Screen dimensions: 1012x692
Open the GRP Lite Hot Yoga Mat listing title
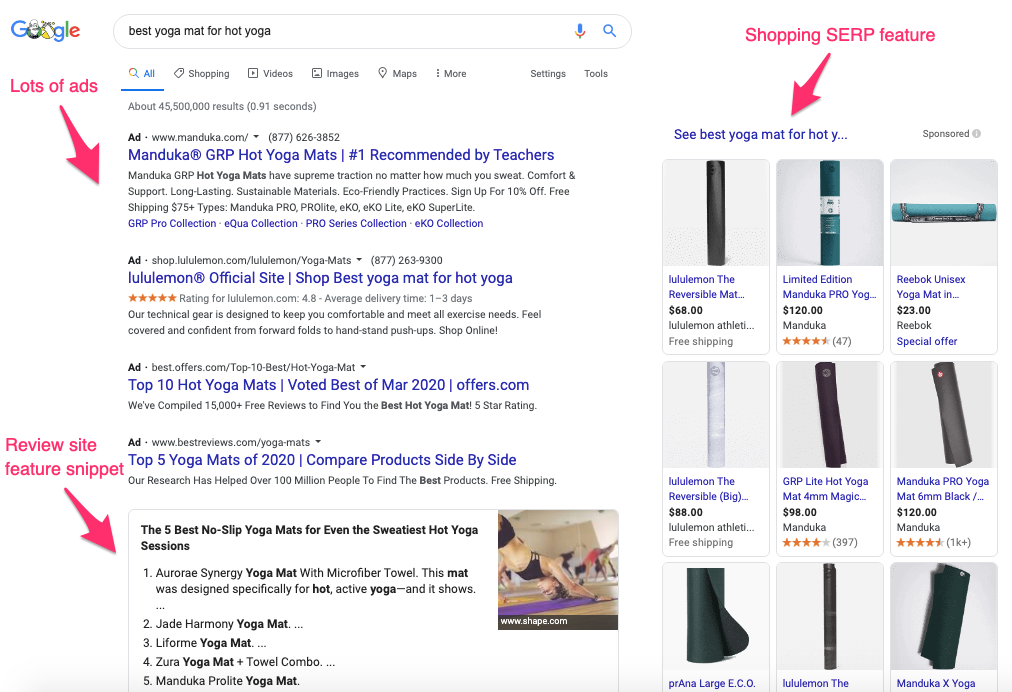coord(825,489)
